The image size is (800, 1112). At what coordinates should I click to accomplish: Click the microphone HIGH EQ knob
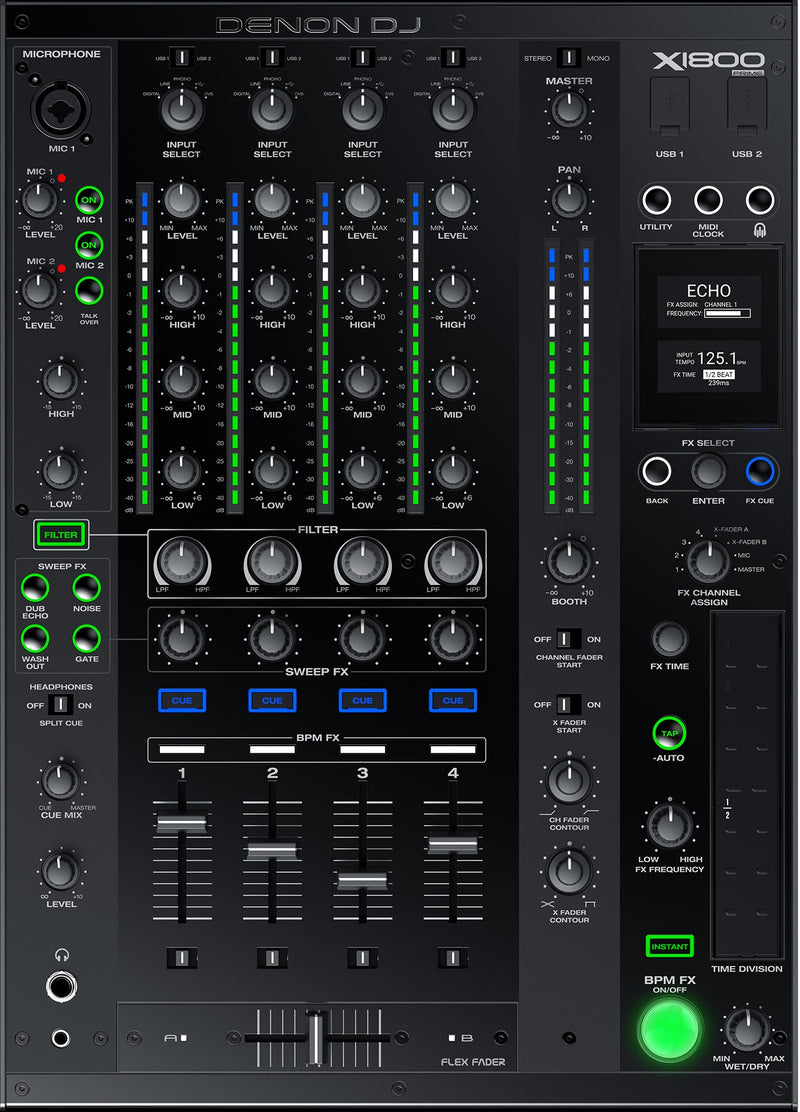[61, 381]
